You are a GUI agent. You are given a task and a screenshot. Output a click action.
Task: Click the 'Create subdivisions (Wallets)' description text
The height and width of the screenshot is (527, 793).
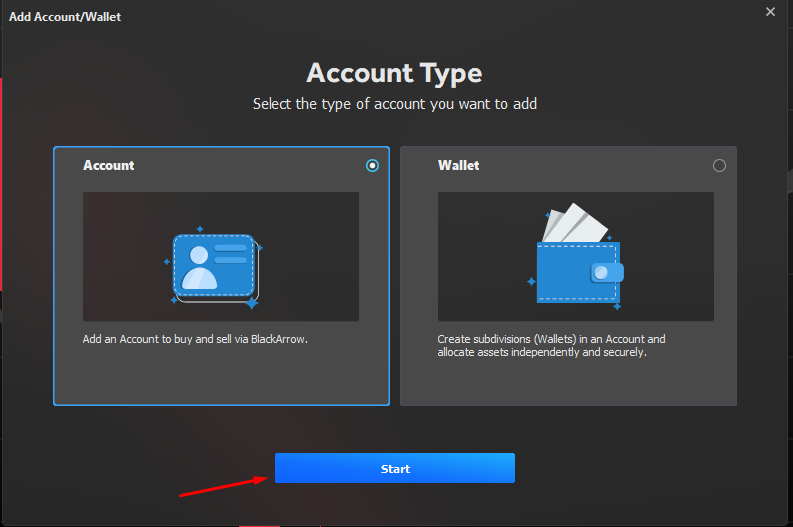(551, 340)
